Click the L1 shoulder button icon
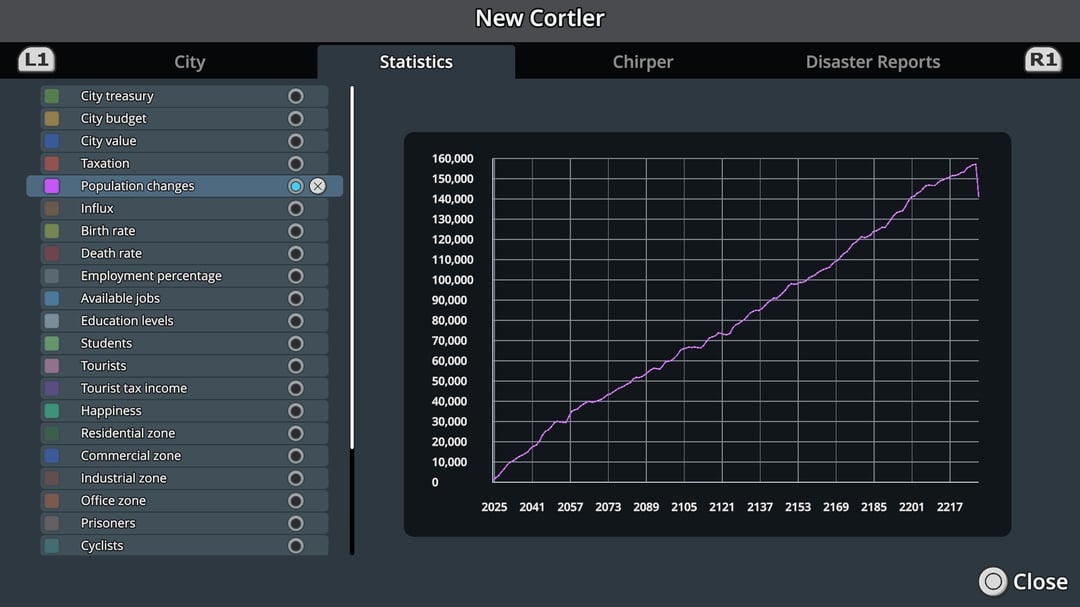1080x607 pixels. click(x=37, y=60)
